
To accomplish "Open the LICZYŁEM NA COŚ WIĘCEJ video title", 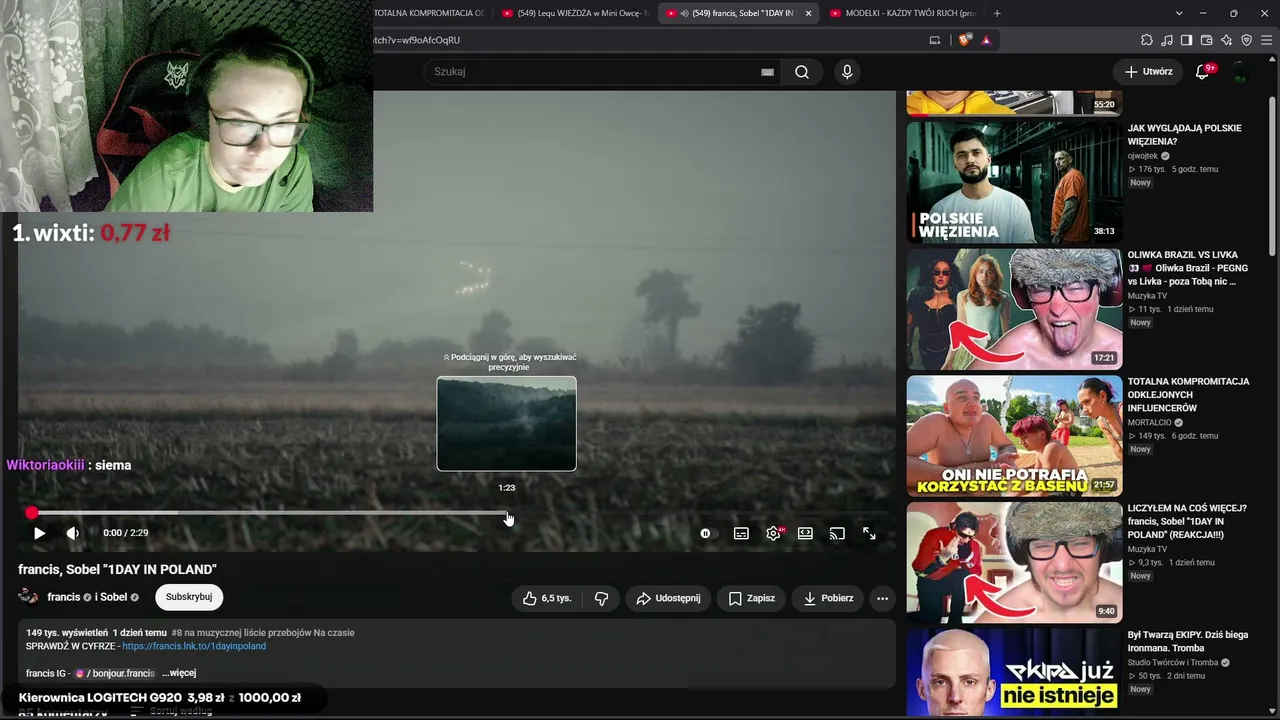I will click(1188, 522).
